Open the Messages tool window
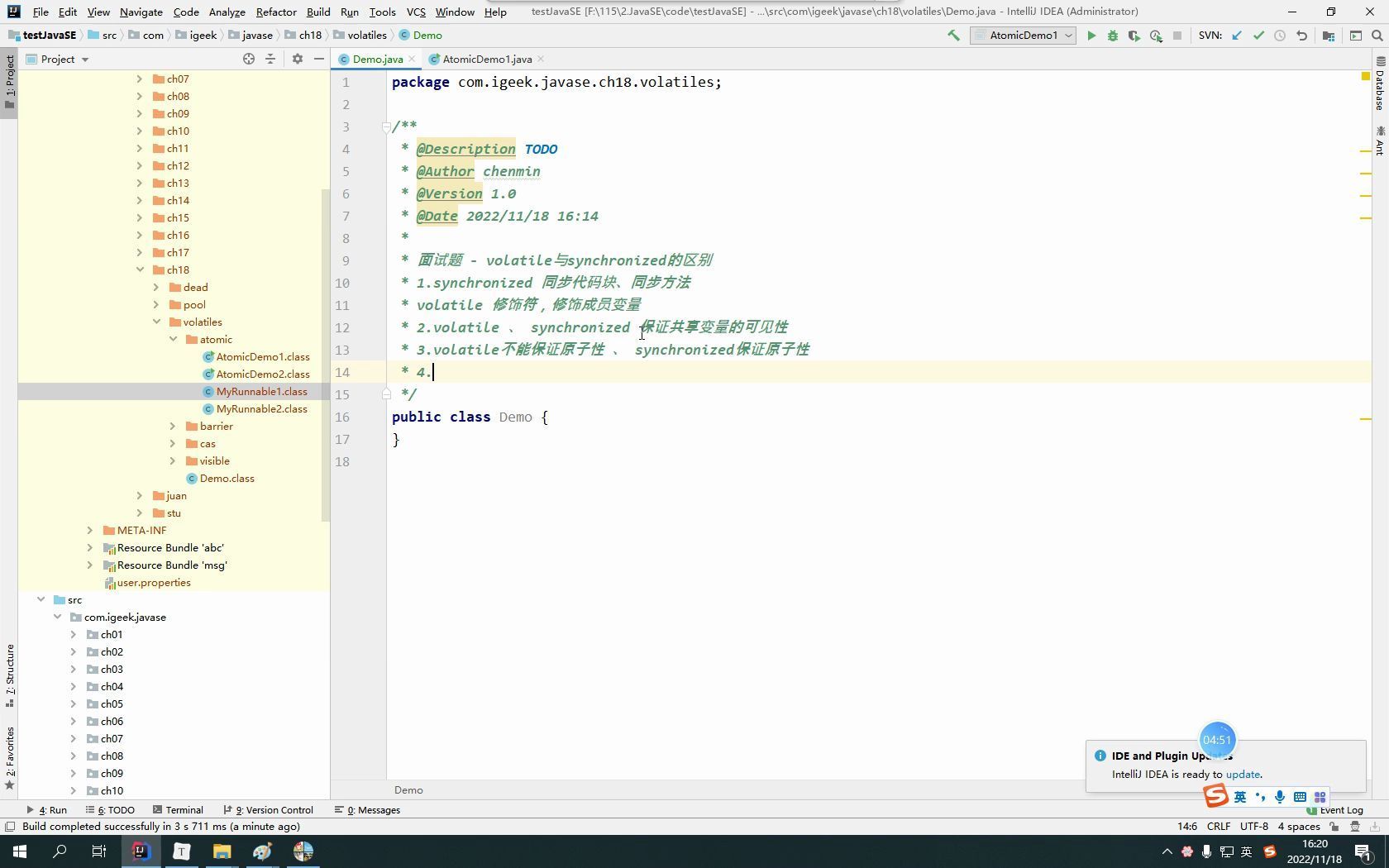 tap(367, 810)
